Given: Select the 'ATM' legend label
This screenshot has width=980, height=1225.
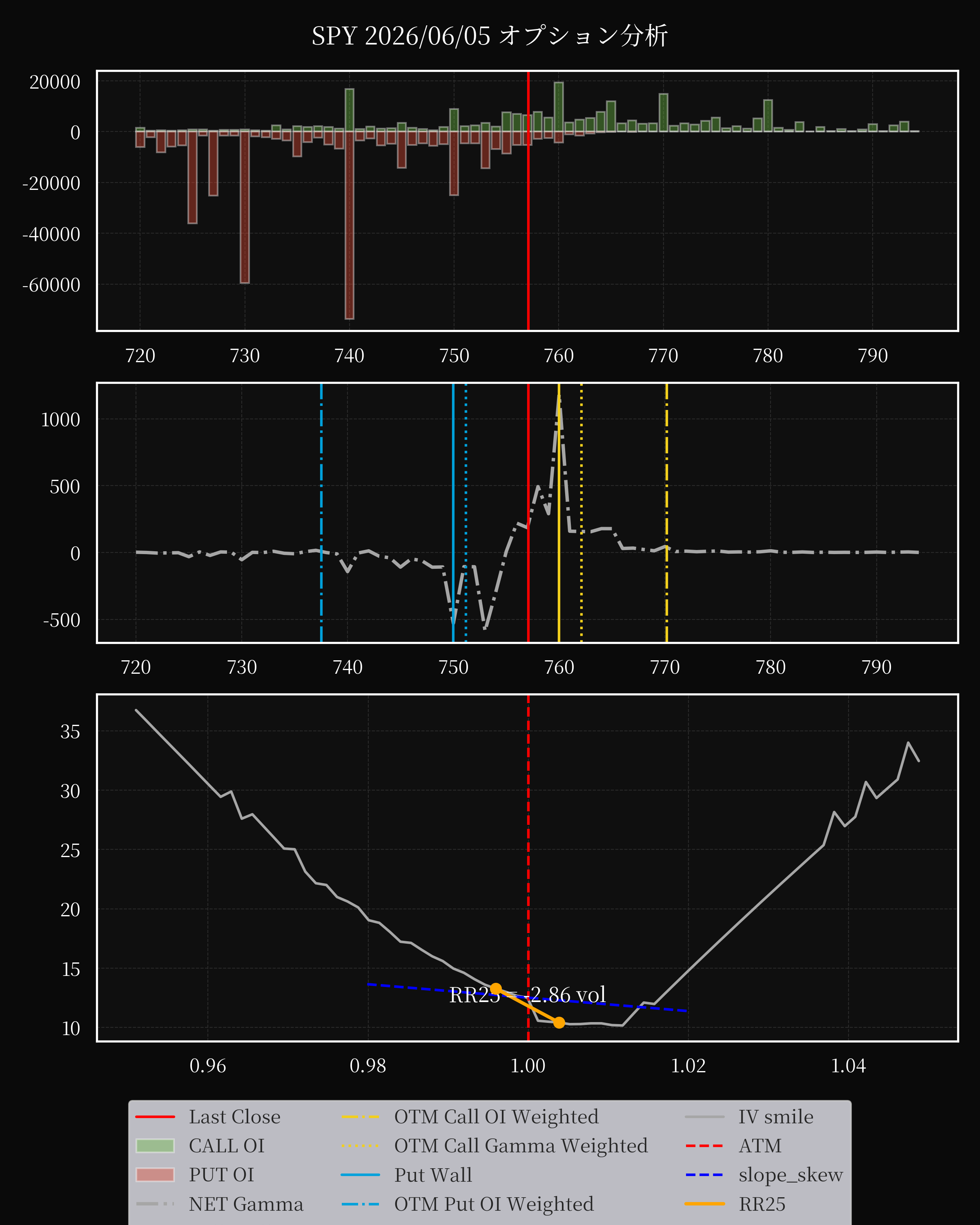Looking at the screenshot, I should 760,1145.
